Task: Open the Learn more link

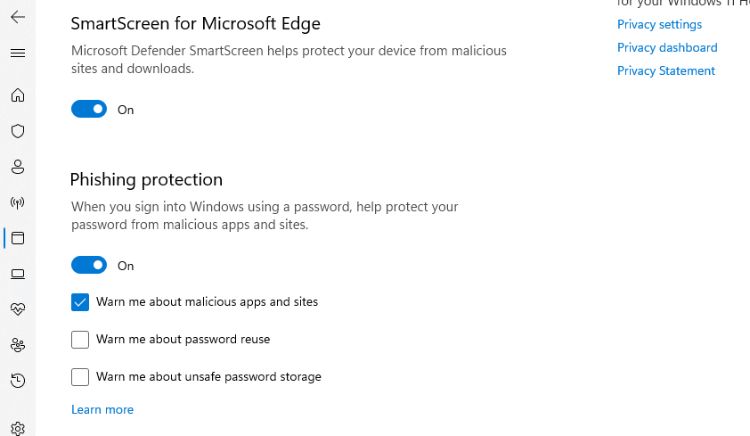Action: (102, 410)
